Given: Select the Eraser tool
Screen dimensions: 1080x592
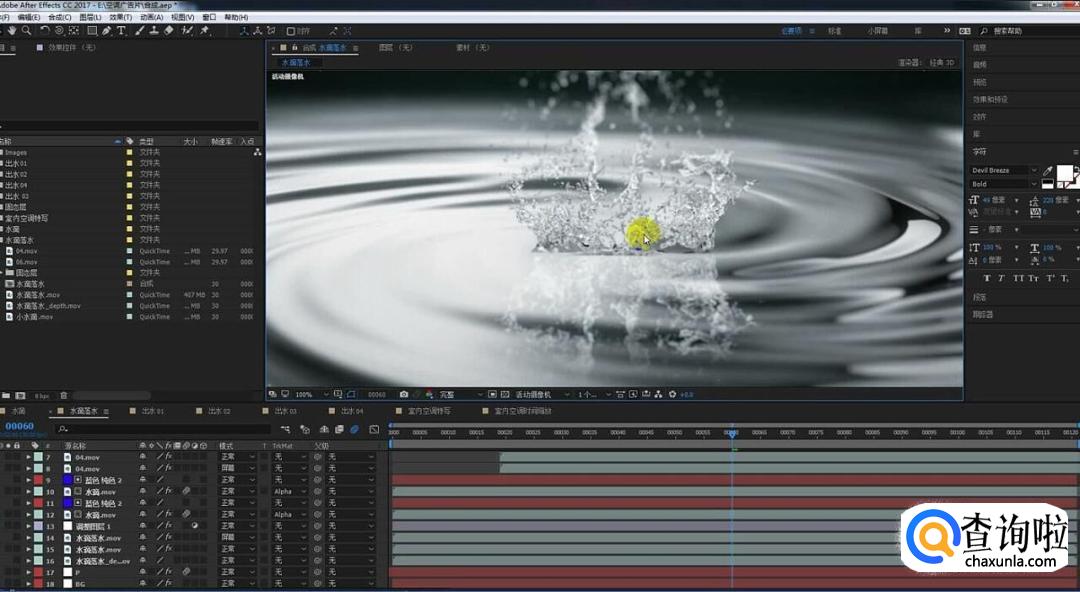Looking at the screenshot, I should point(169,31).
